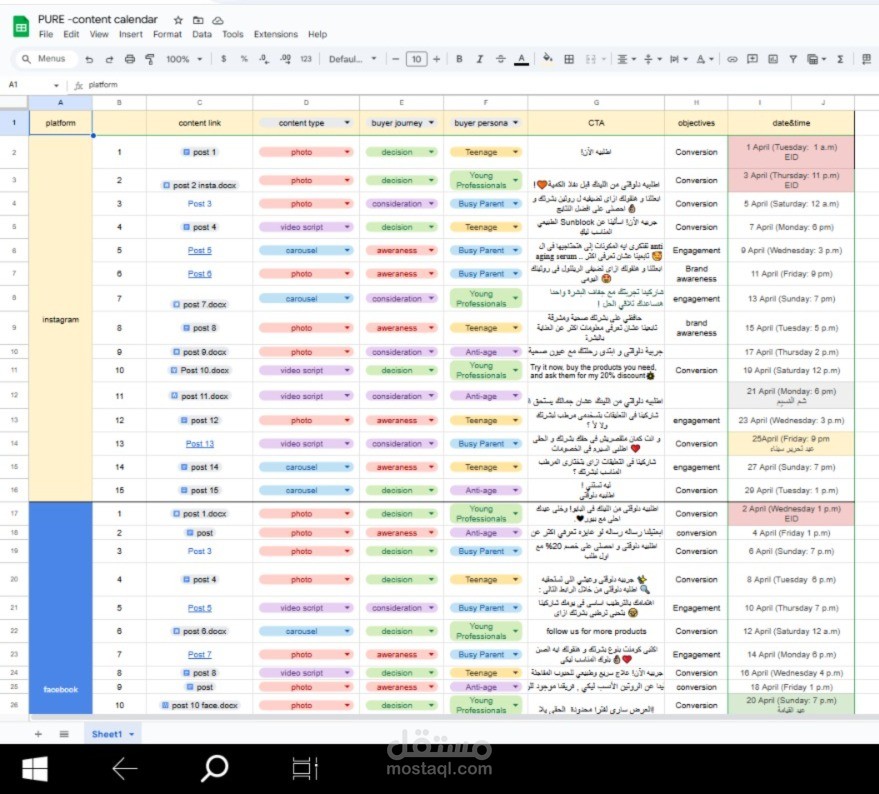Click the taskbar search magnifier
This screenshot has width=879, height=794.
[214, 768]
